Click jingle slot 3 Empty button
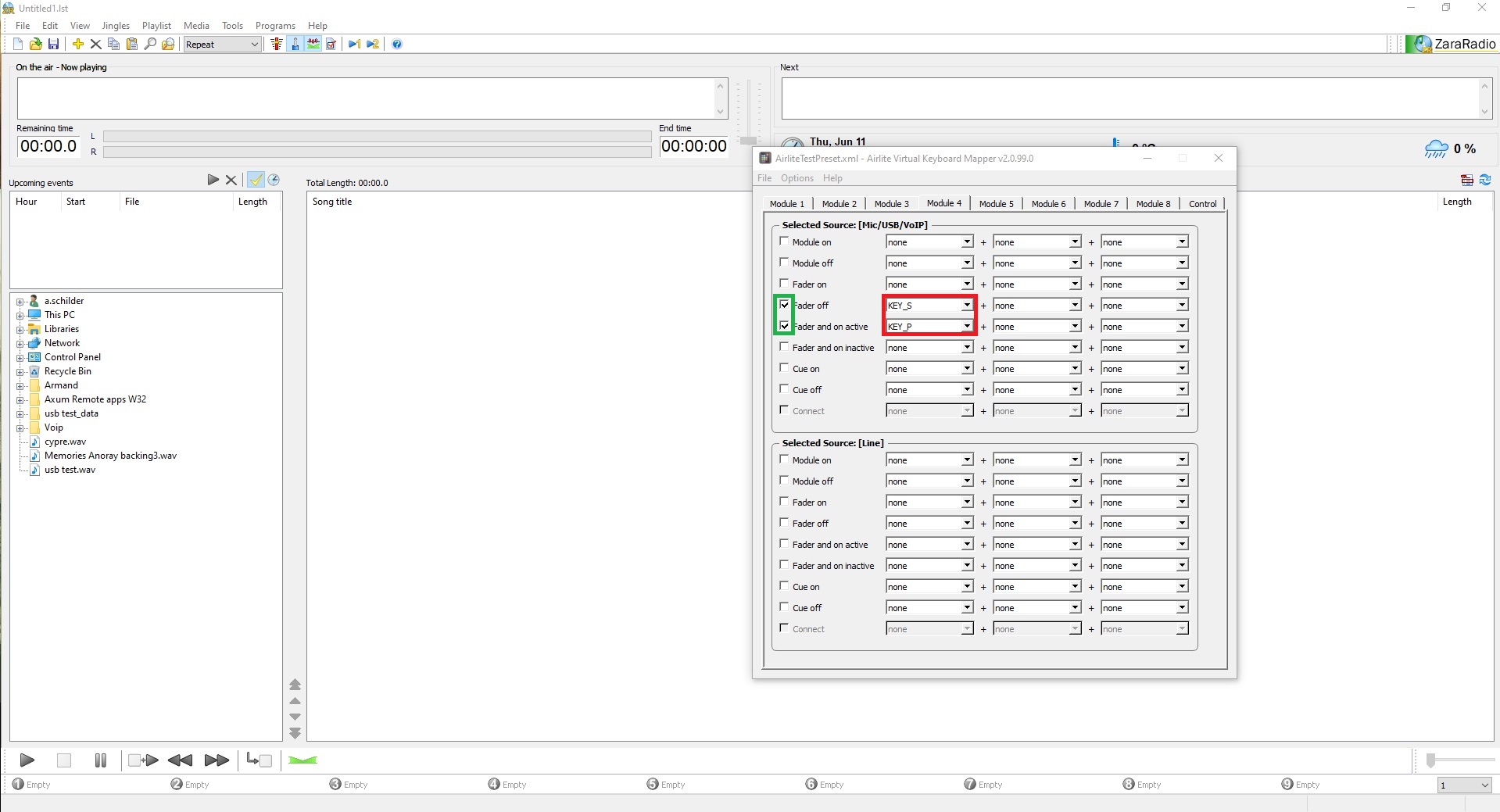This screenshot has width=1500, height=812. point(348,785)
